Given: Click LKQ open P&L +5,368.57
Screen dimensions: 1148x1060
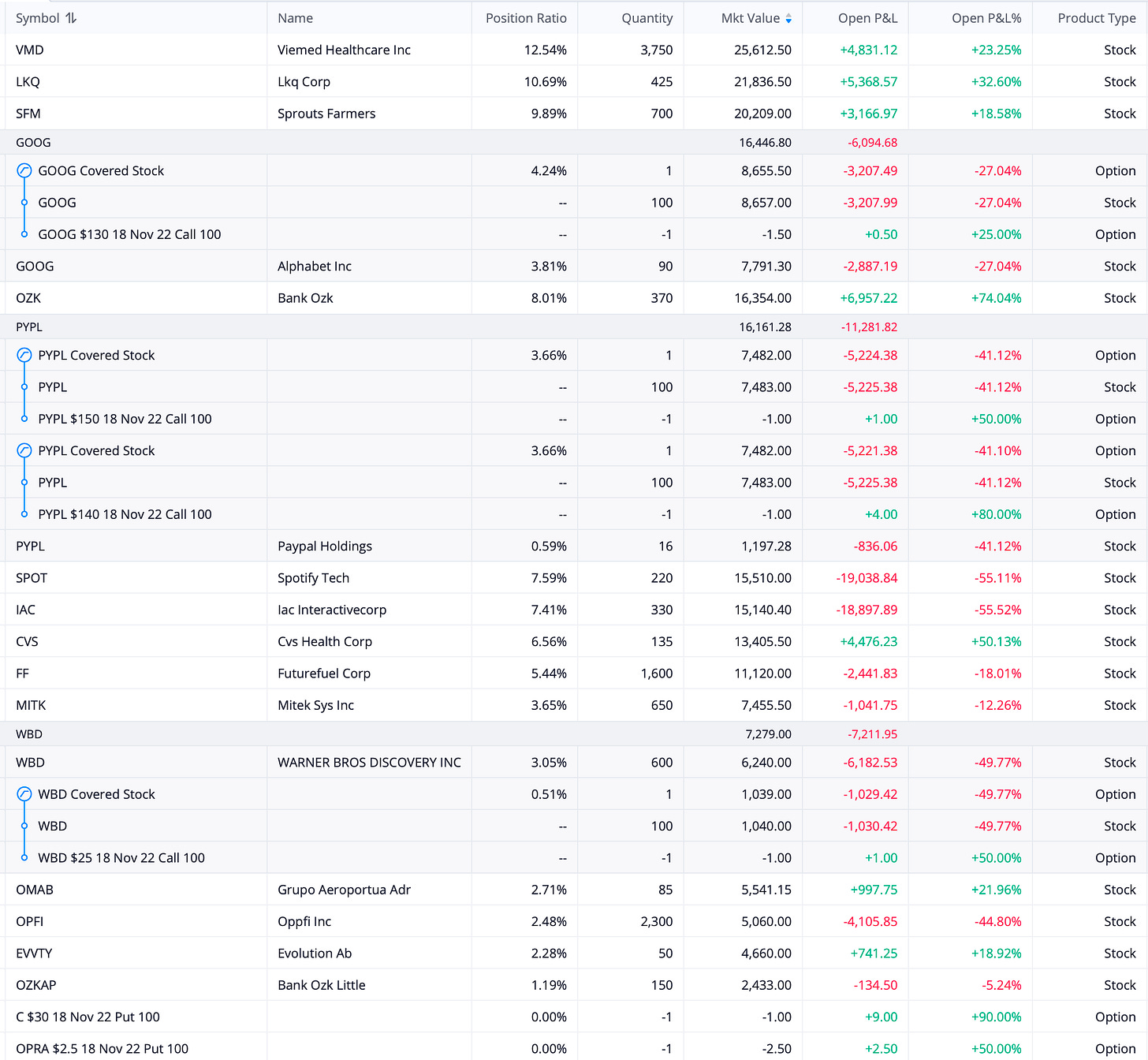Looking at the screenshot, I should 869,81.
